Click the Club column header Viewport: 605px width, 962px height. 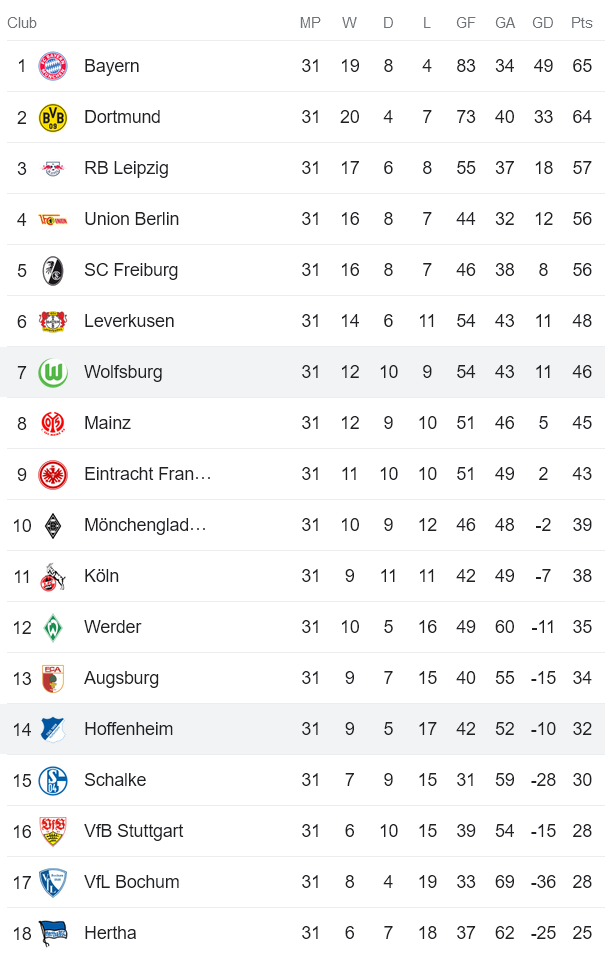[22, 23]
